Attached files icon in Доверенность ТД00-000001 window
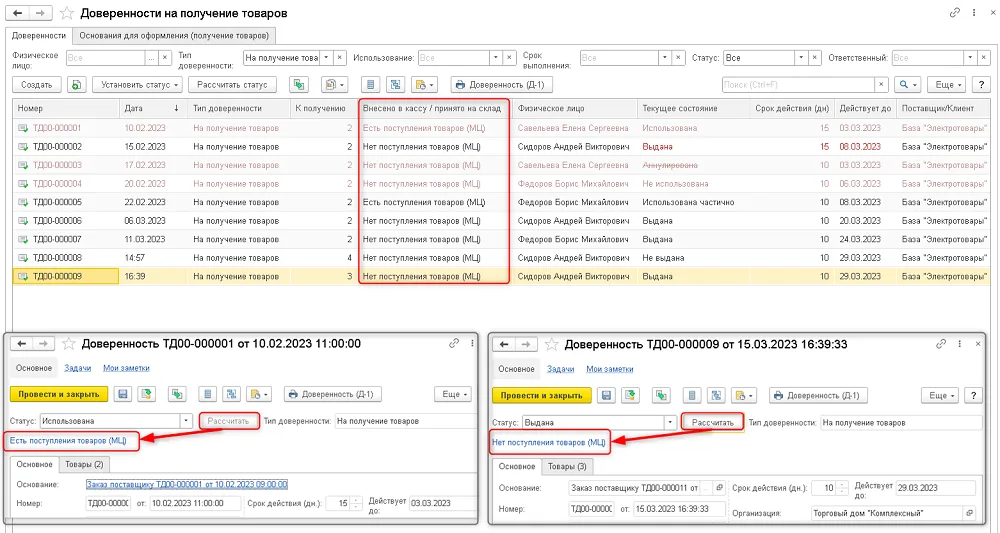 pos(259,395)
